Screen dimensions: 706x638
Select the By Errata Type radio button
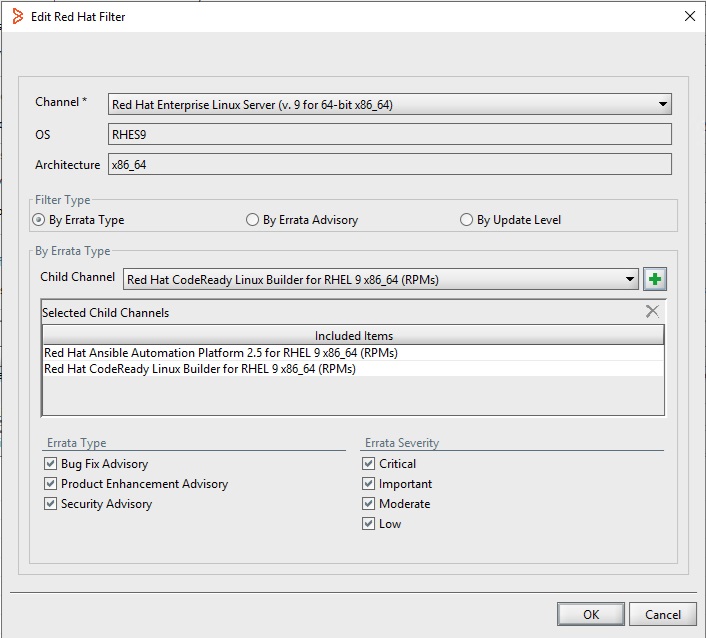point(40,220)
